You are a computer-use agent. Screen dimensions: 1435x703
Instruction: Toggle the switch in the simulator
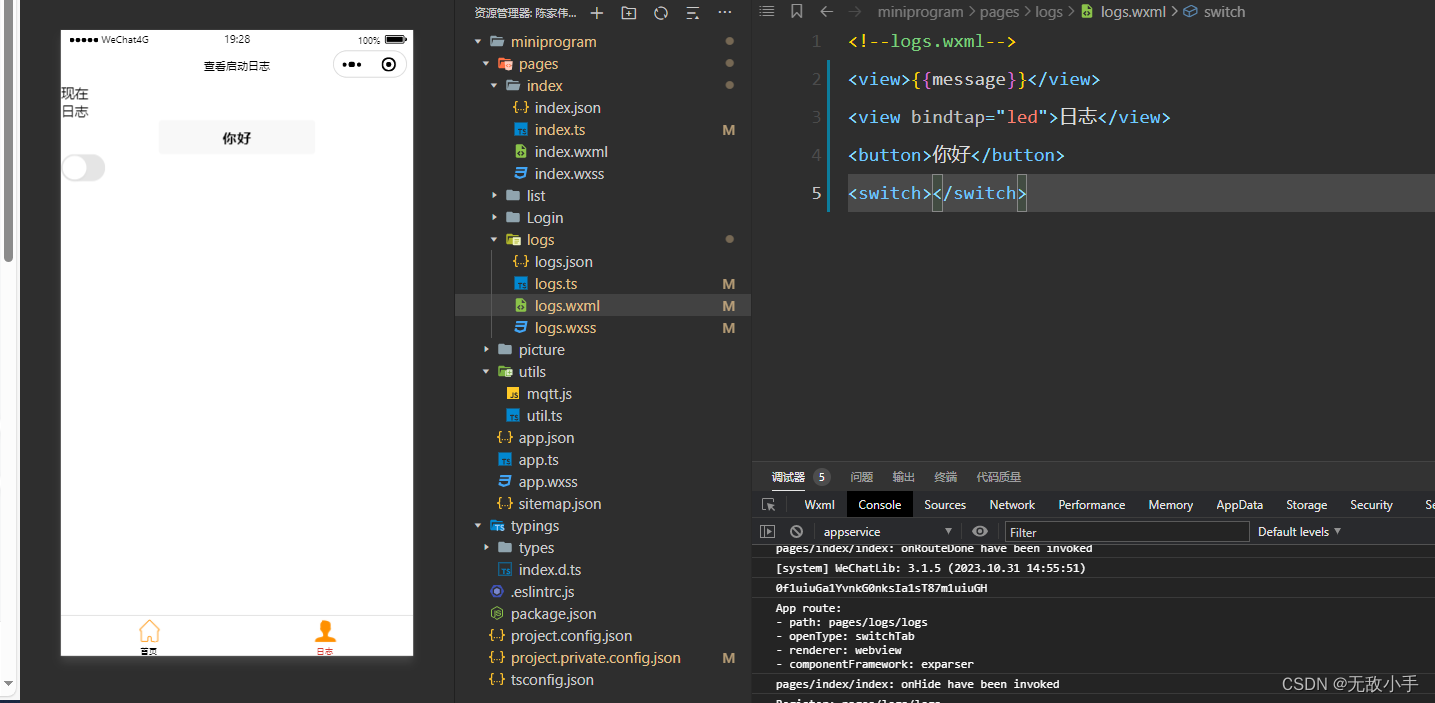(x=83, y=168)
